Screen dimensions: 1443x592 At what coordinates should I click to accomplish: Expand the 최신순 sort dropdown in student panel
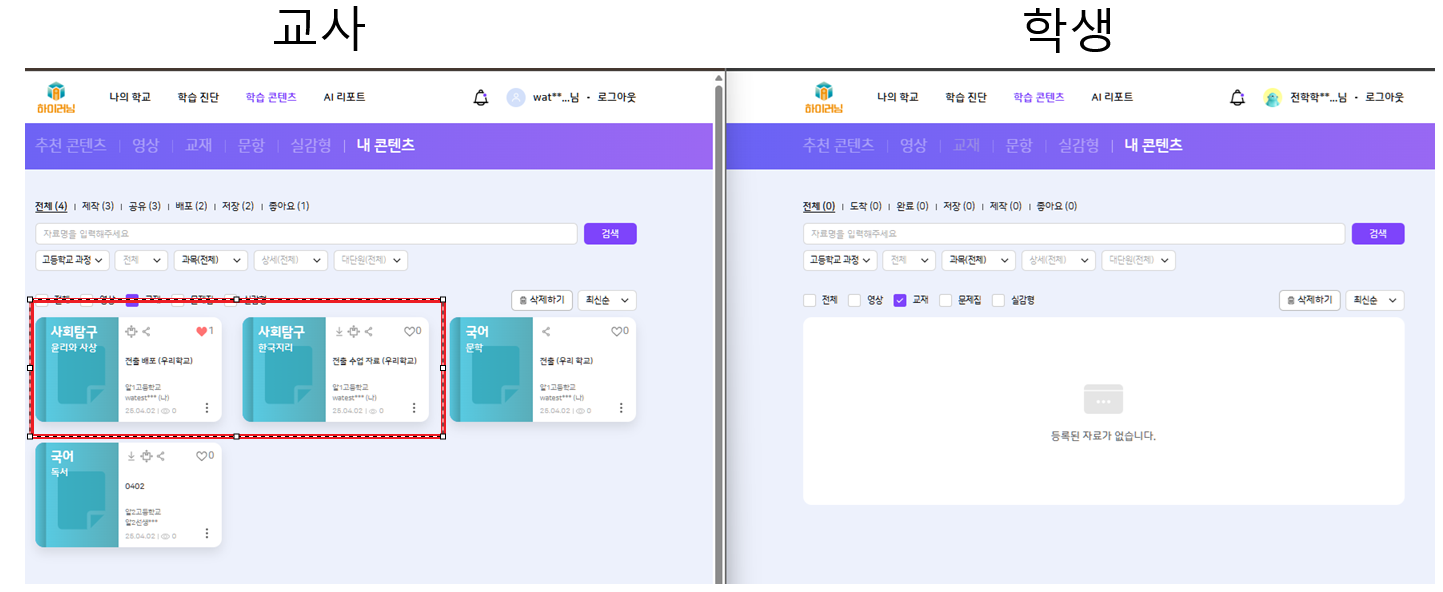(x=1375, y=300)
